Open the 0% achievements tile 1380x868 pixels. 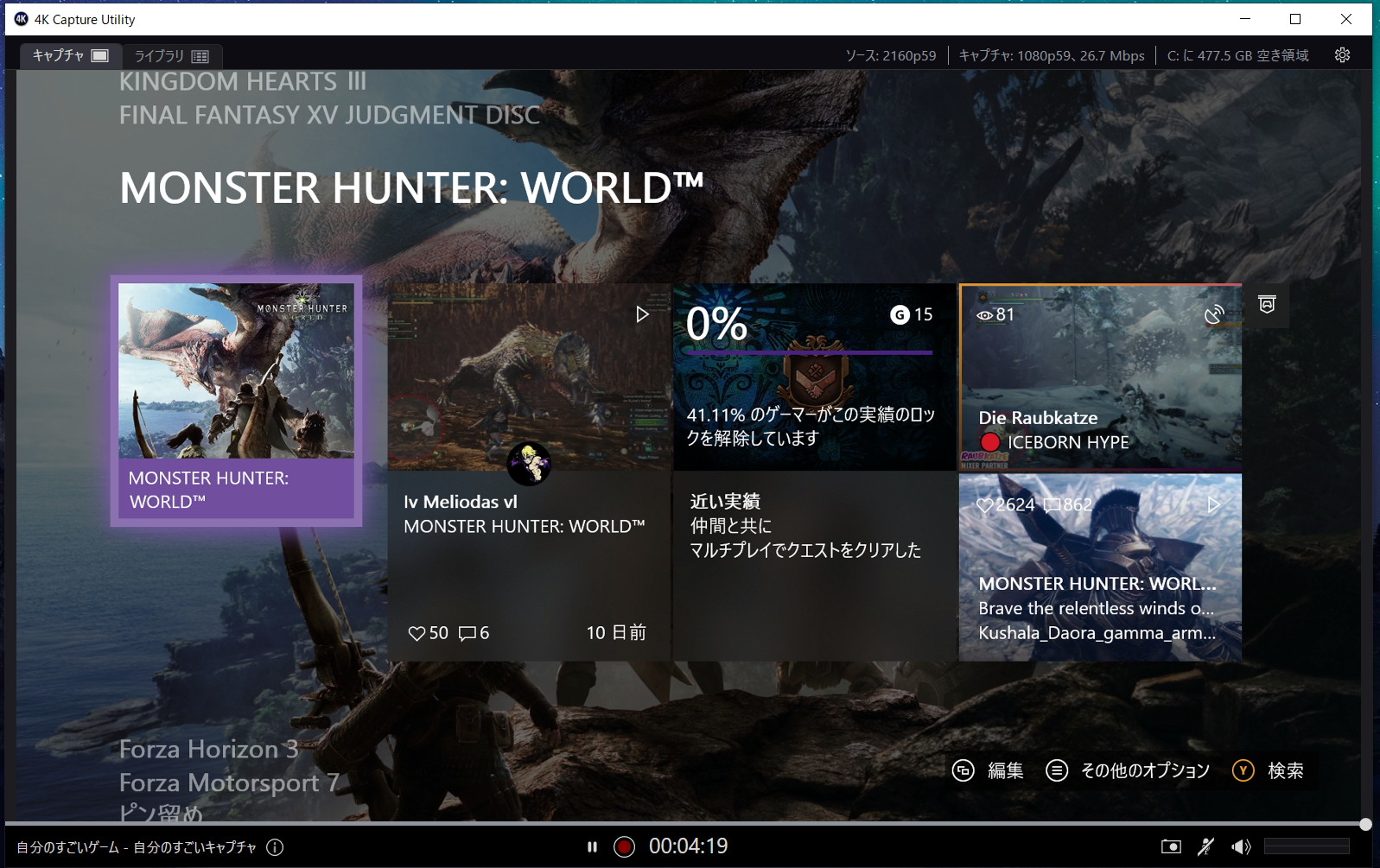814,377
